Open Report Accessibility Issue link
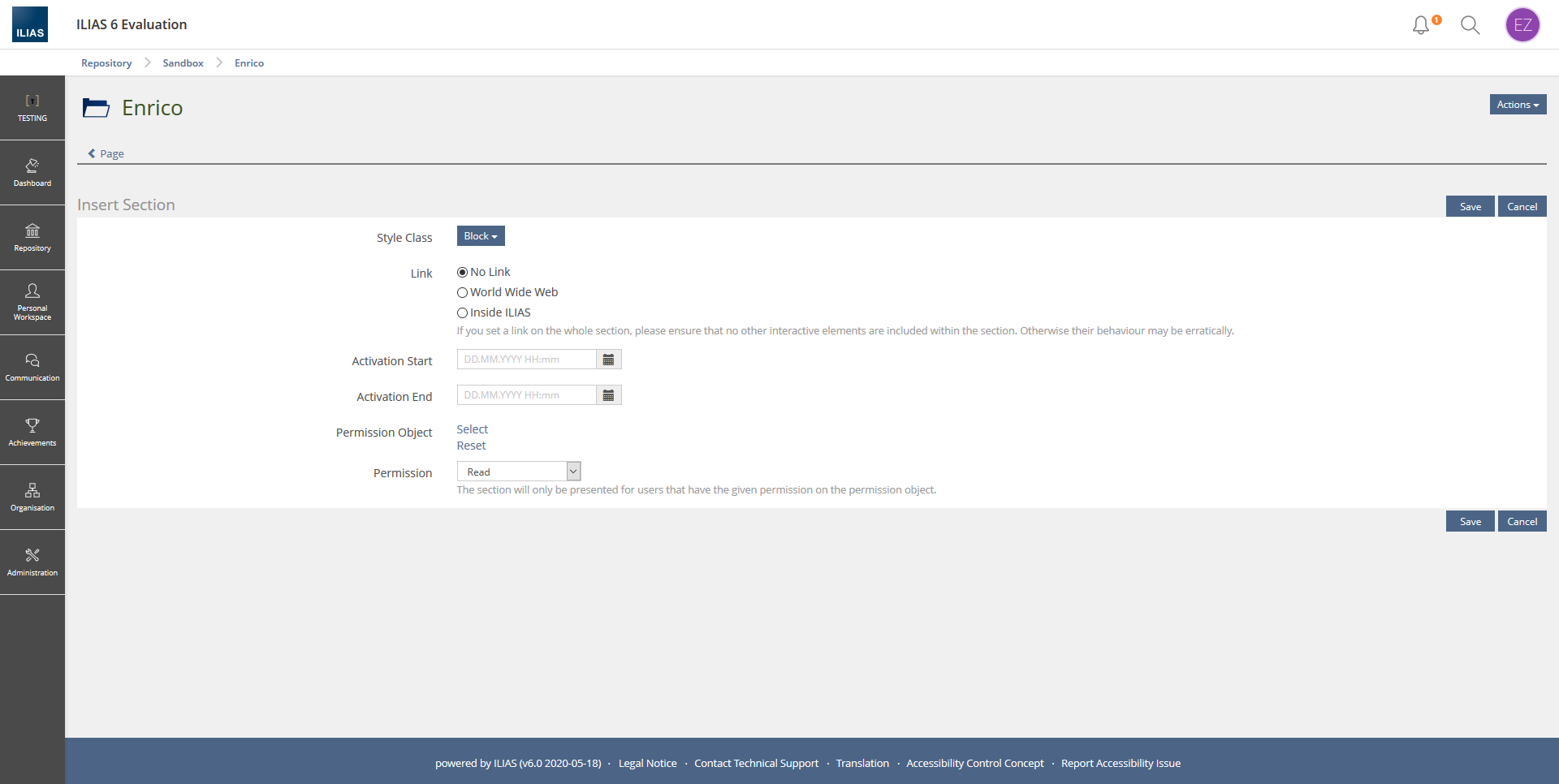 [1121, 764]
